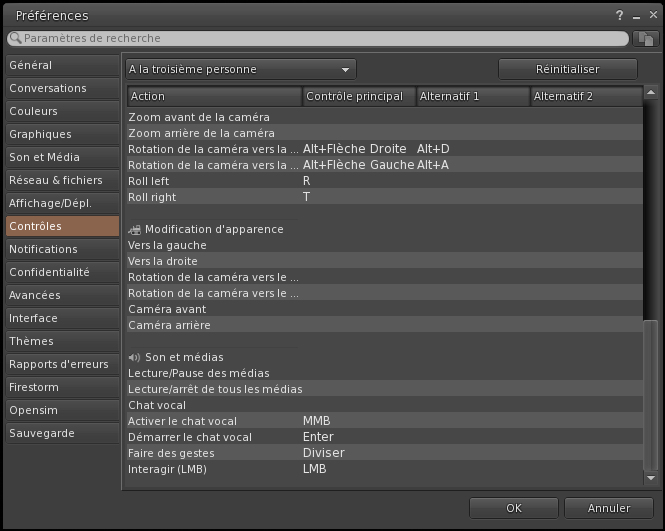Click the Son et médias speaker icon
Screen dimensions: 665x531
135,357
